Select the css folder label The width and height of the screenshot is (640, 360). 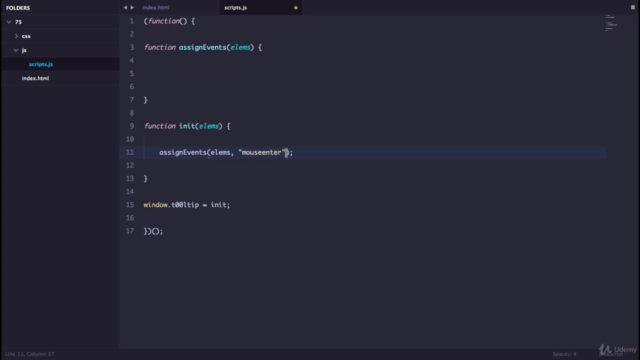pyautogui.click(x=26, y=36)
